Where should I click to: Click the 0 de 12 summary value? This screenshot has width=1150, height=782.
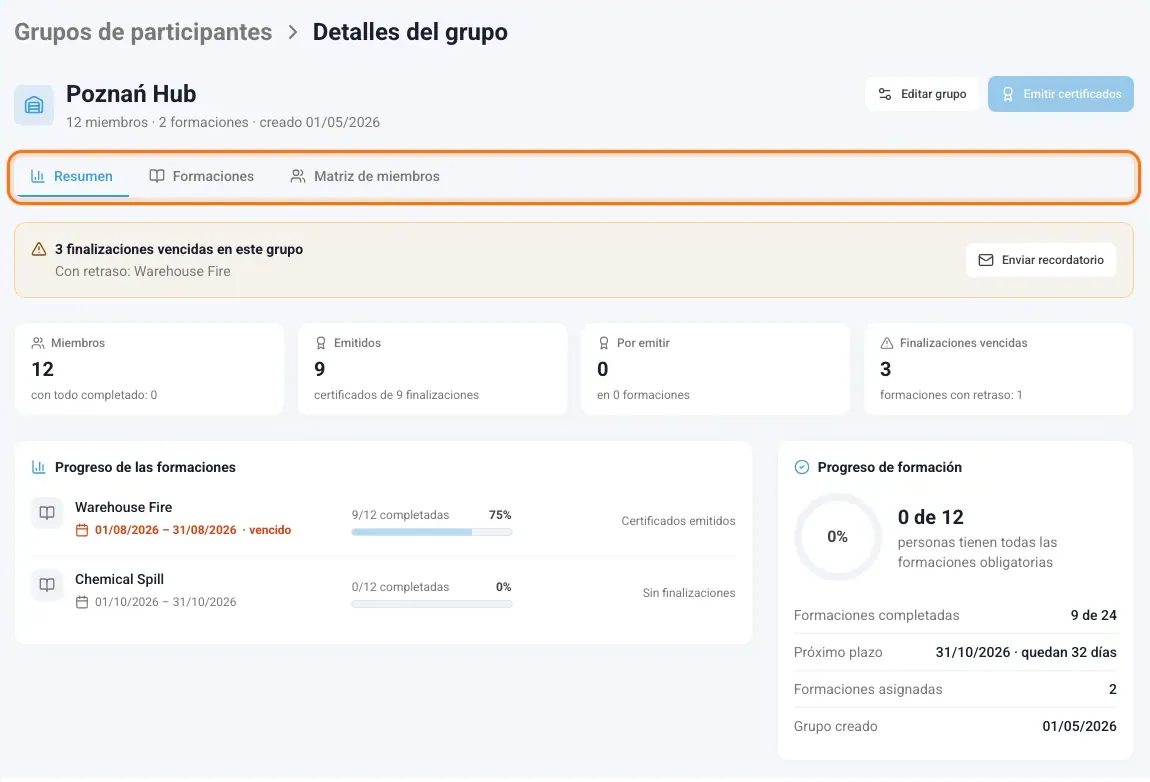click(x=931, y=517)
